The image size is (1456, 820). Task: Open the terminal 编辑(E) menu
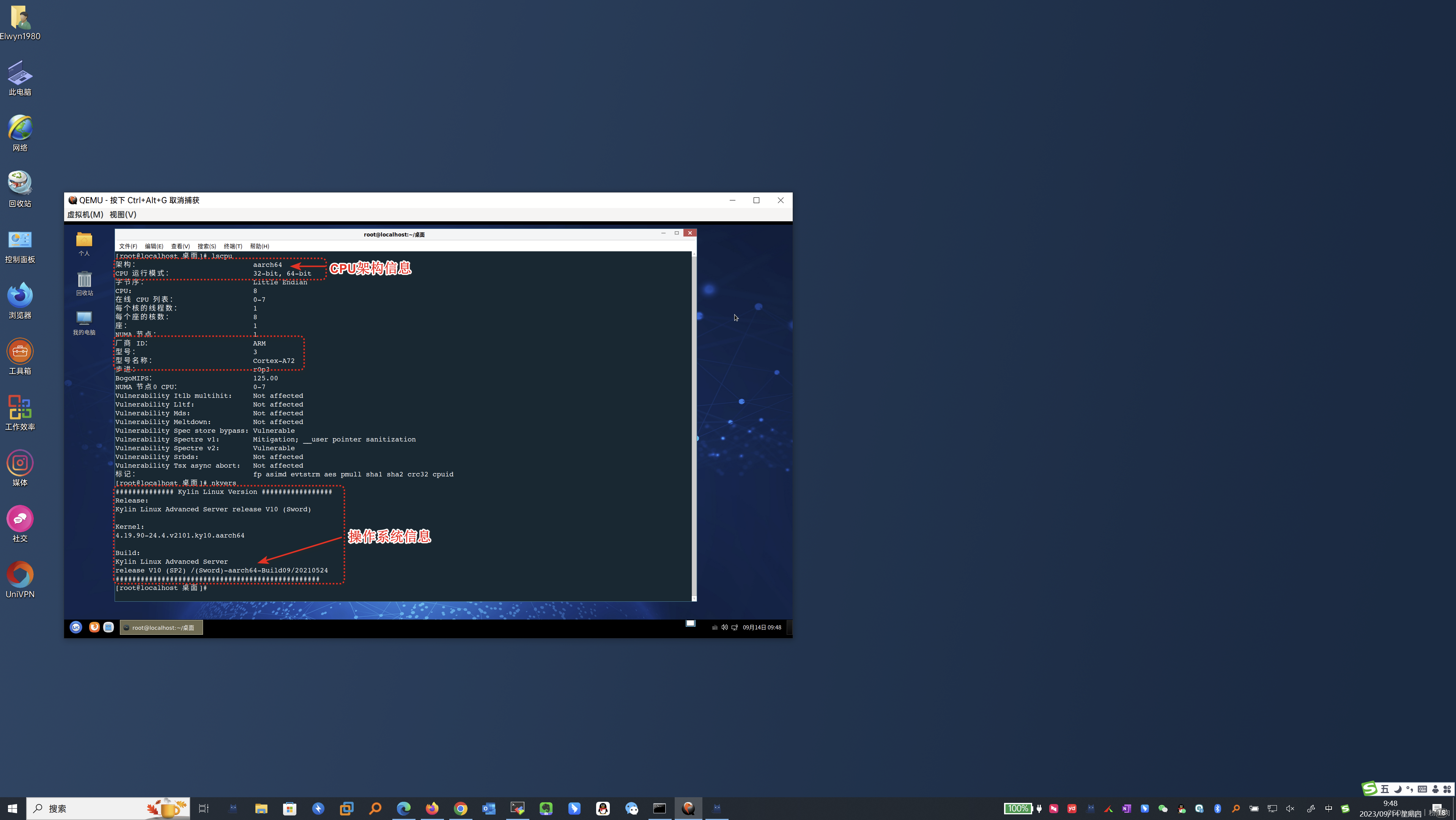154,246
